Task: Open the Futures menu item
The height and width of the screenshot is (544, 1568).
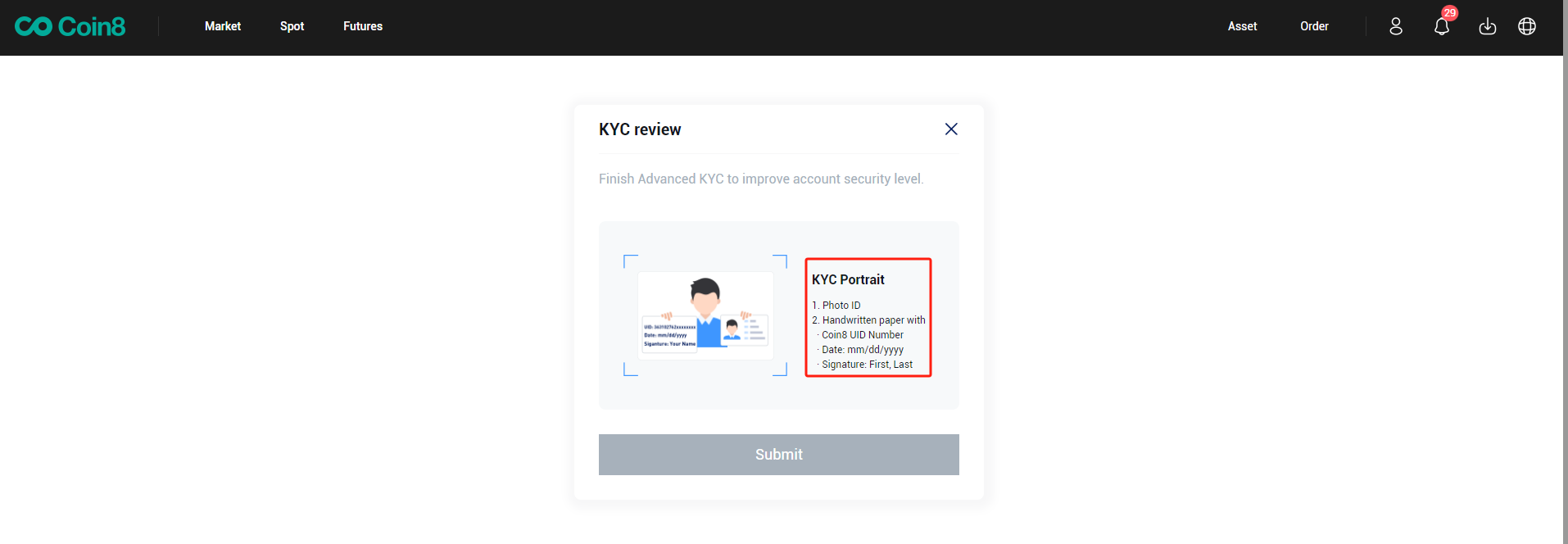Action: pos(363,26)
